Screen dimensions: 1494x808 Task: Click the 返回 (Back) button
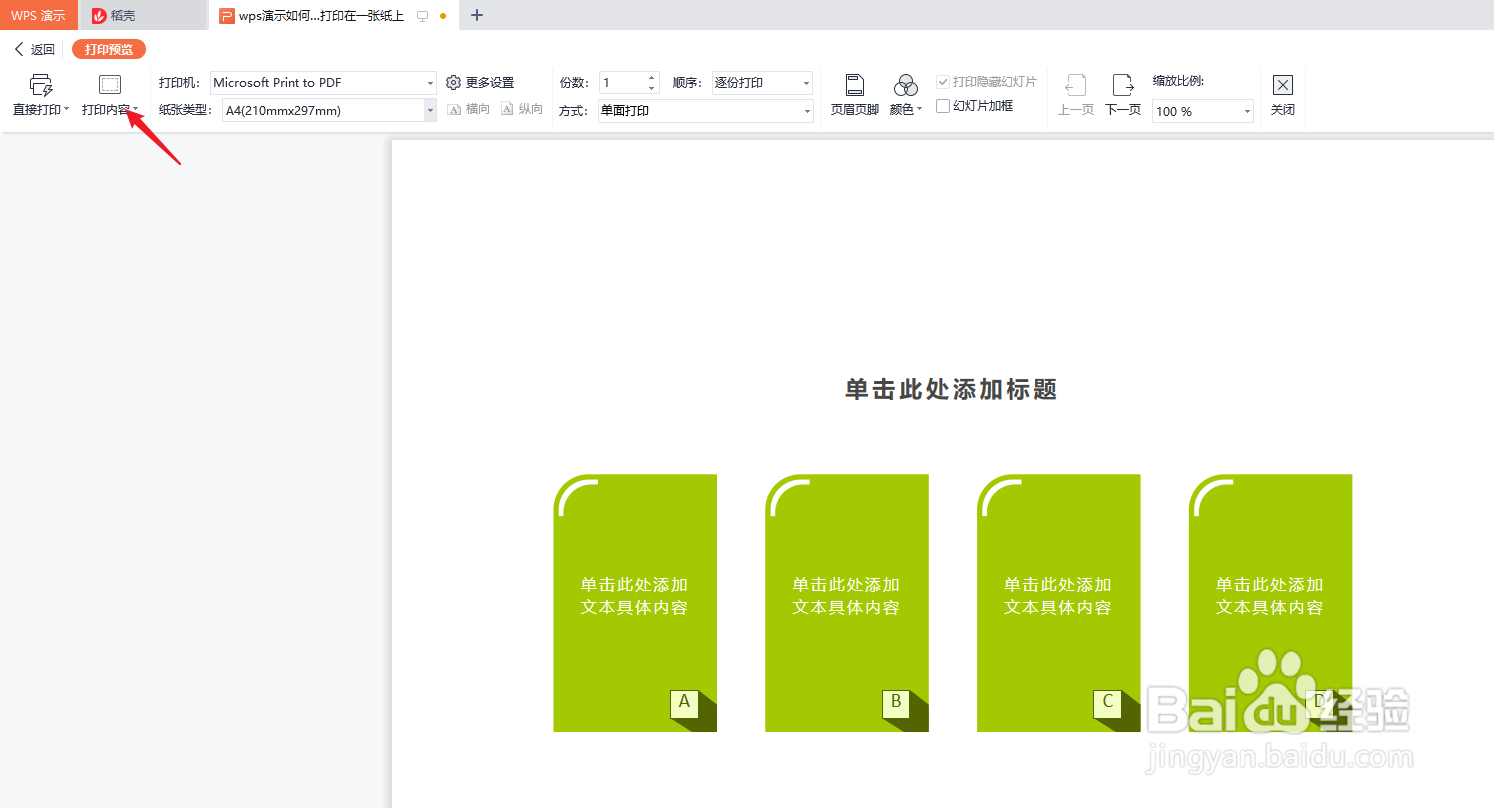[x=33, y=48]
